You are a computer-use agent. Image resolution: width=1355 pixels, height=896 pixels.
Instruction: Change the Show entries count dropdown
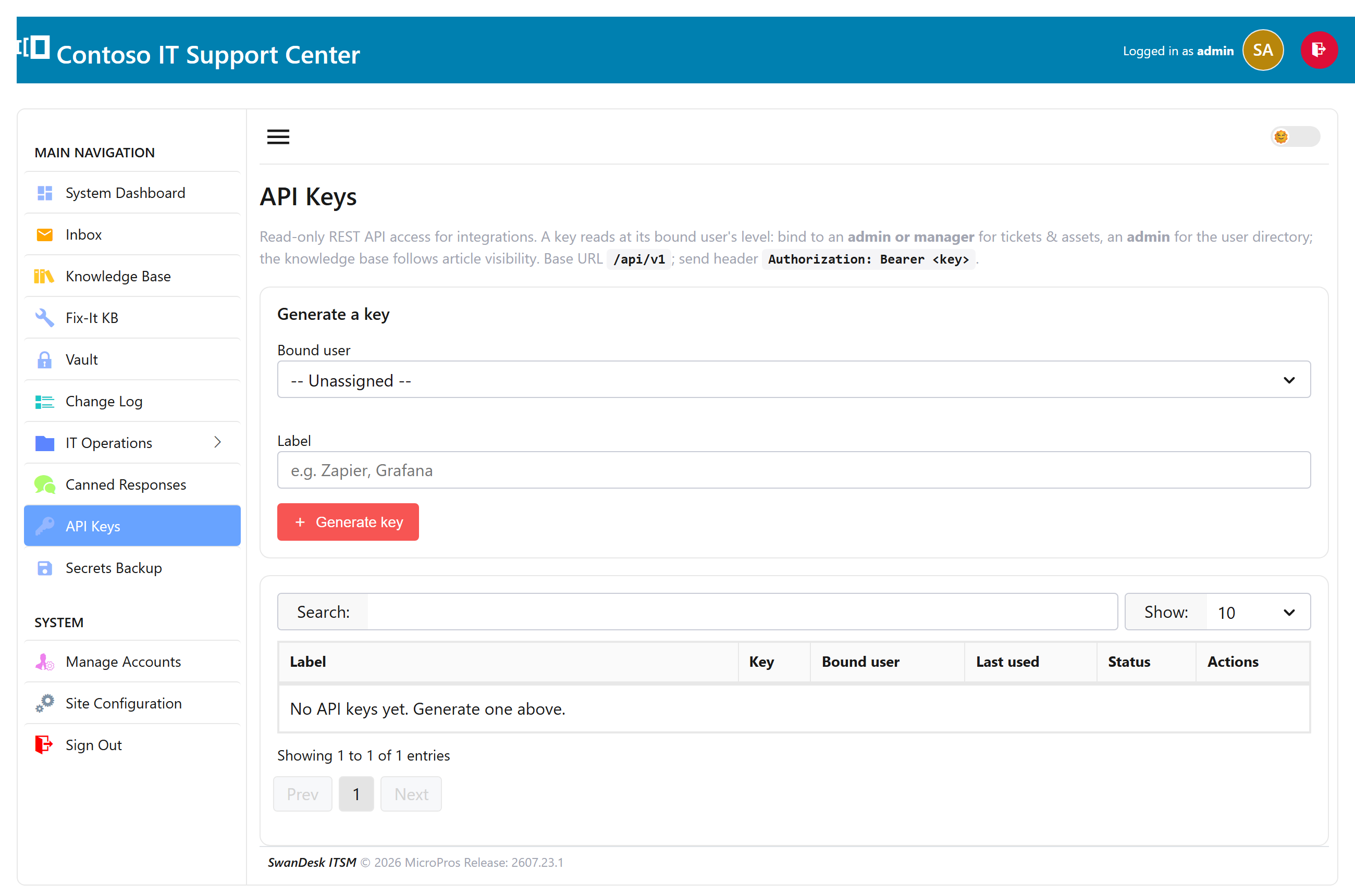(x=1258, y=613)
